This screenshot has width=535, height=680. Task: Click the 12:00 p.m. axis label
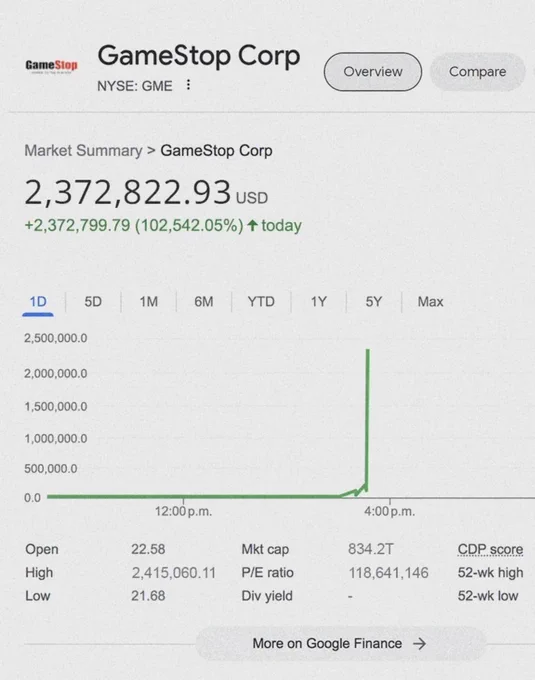(183, 512)
